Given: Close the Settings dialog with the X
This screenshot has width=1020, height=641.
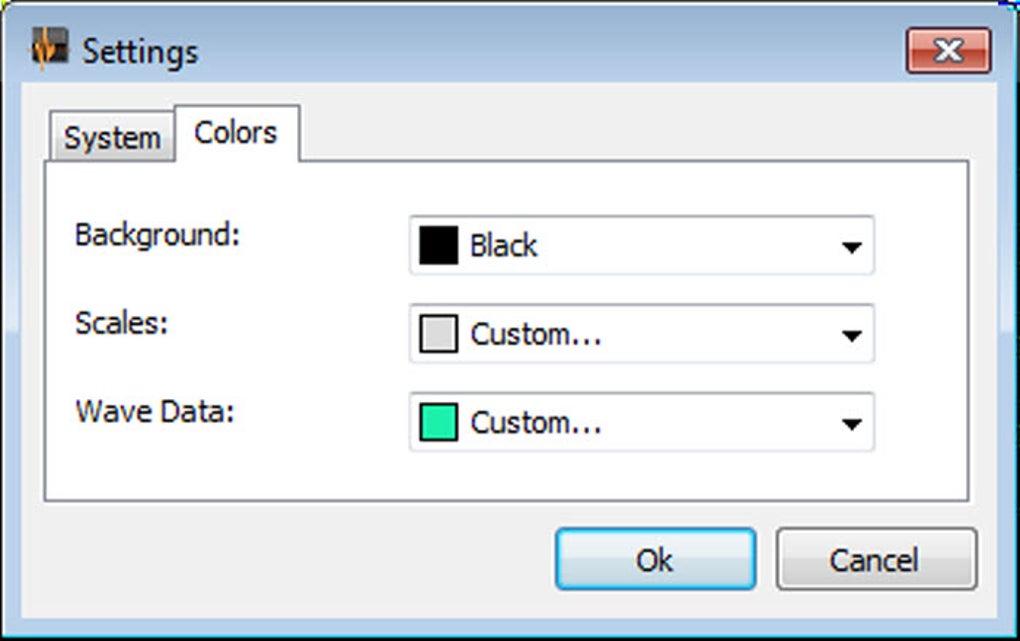Looking at the screenshot, I should pos(948,50).
